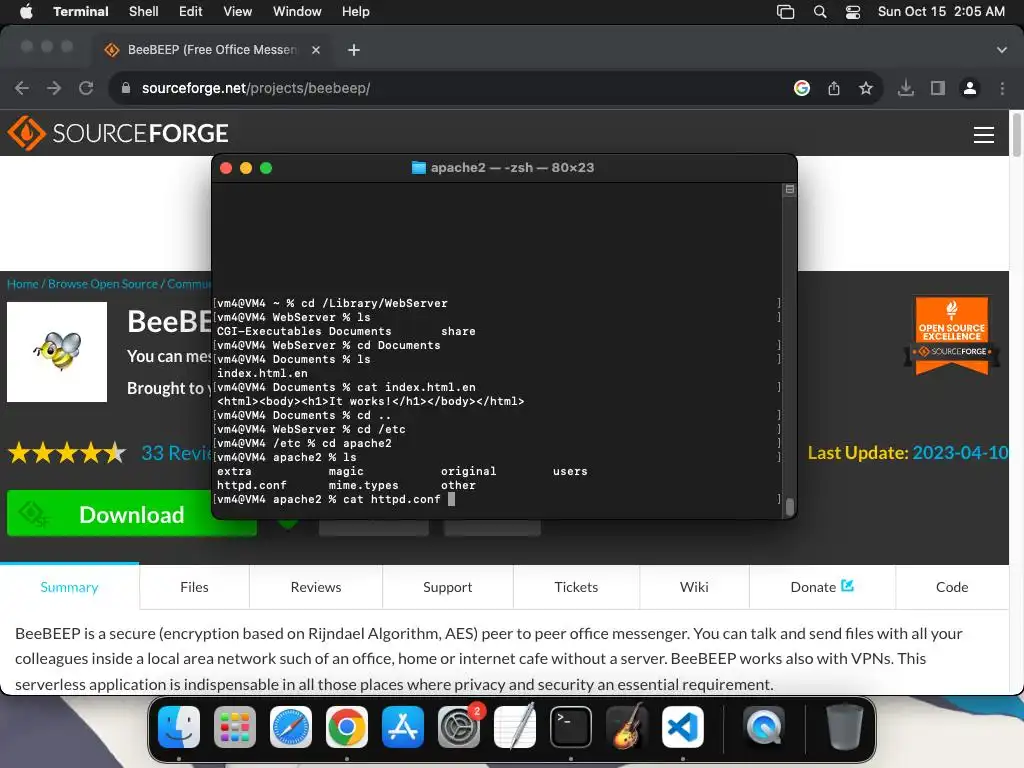Click the Open Source Excellence badge
The height and width of the screenshot is (768, 1024).
952,336
